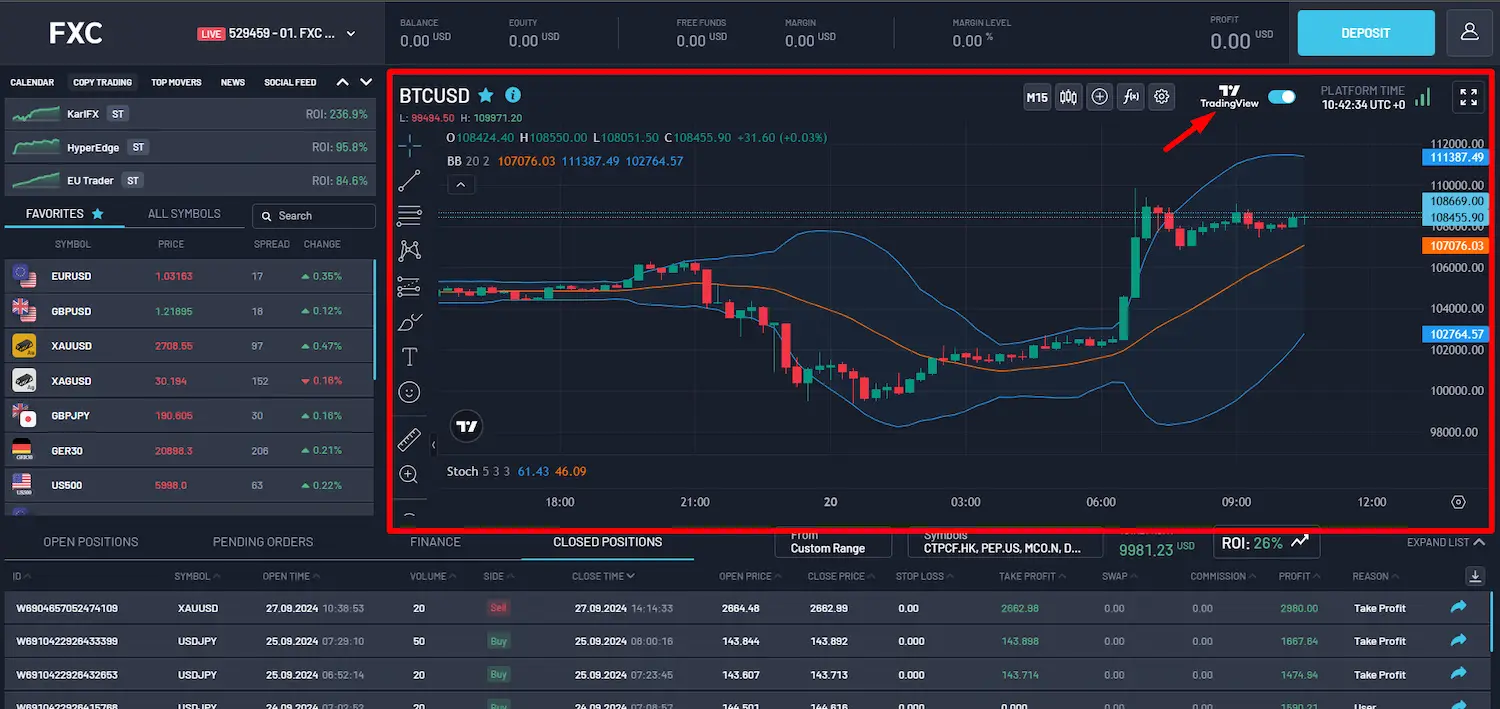Disable the TradingView chart switch
Screen dimensions: 1500x709
(1281, 96)
